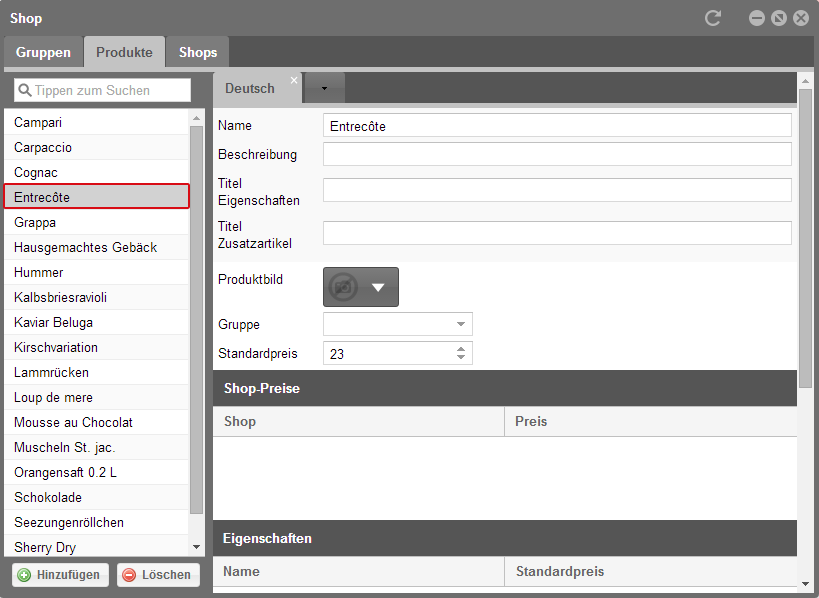Switch to the Gruppen tab
The width and height of the screenshot is (819, 598).
(x=43, y=52)
